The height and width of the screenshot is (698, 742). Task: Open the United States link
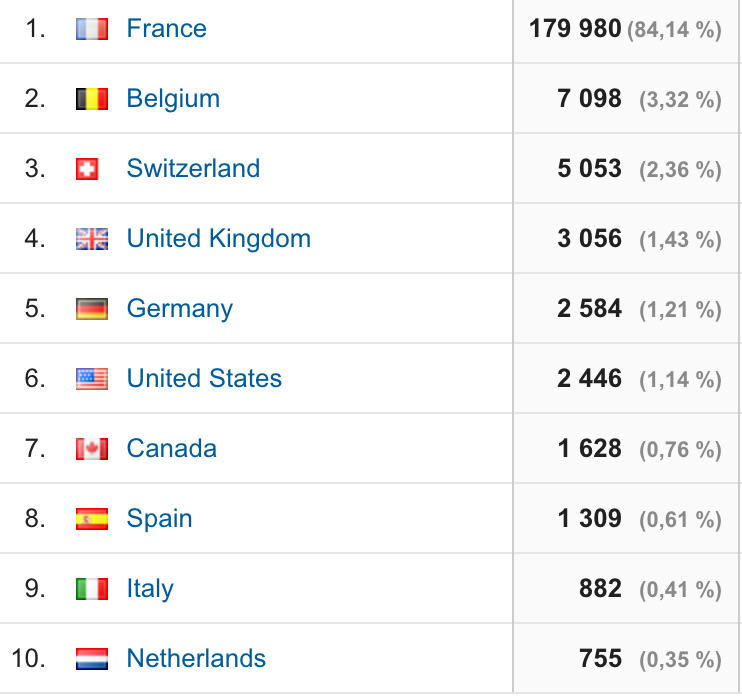click(204, 378)
